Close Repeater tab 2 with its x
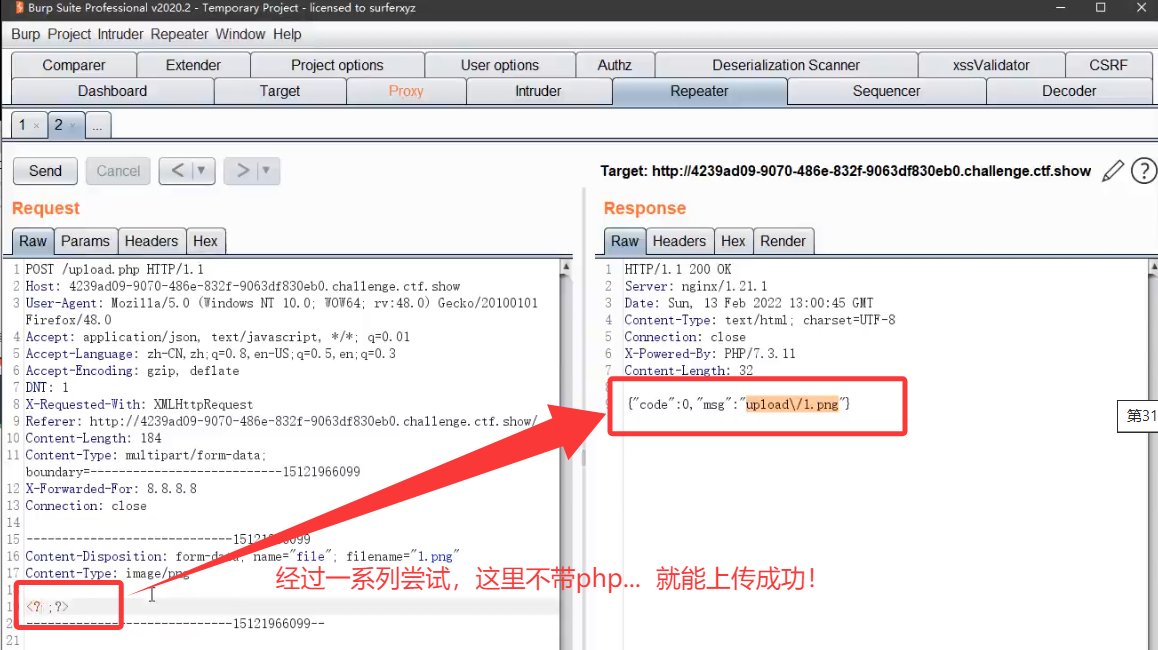This screenshot has height=650, width=1158. click(x=72, y=126)
